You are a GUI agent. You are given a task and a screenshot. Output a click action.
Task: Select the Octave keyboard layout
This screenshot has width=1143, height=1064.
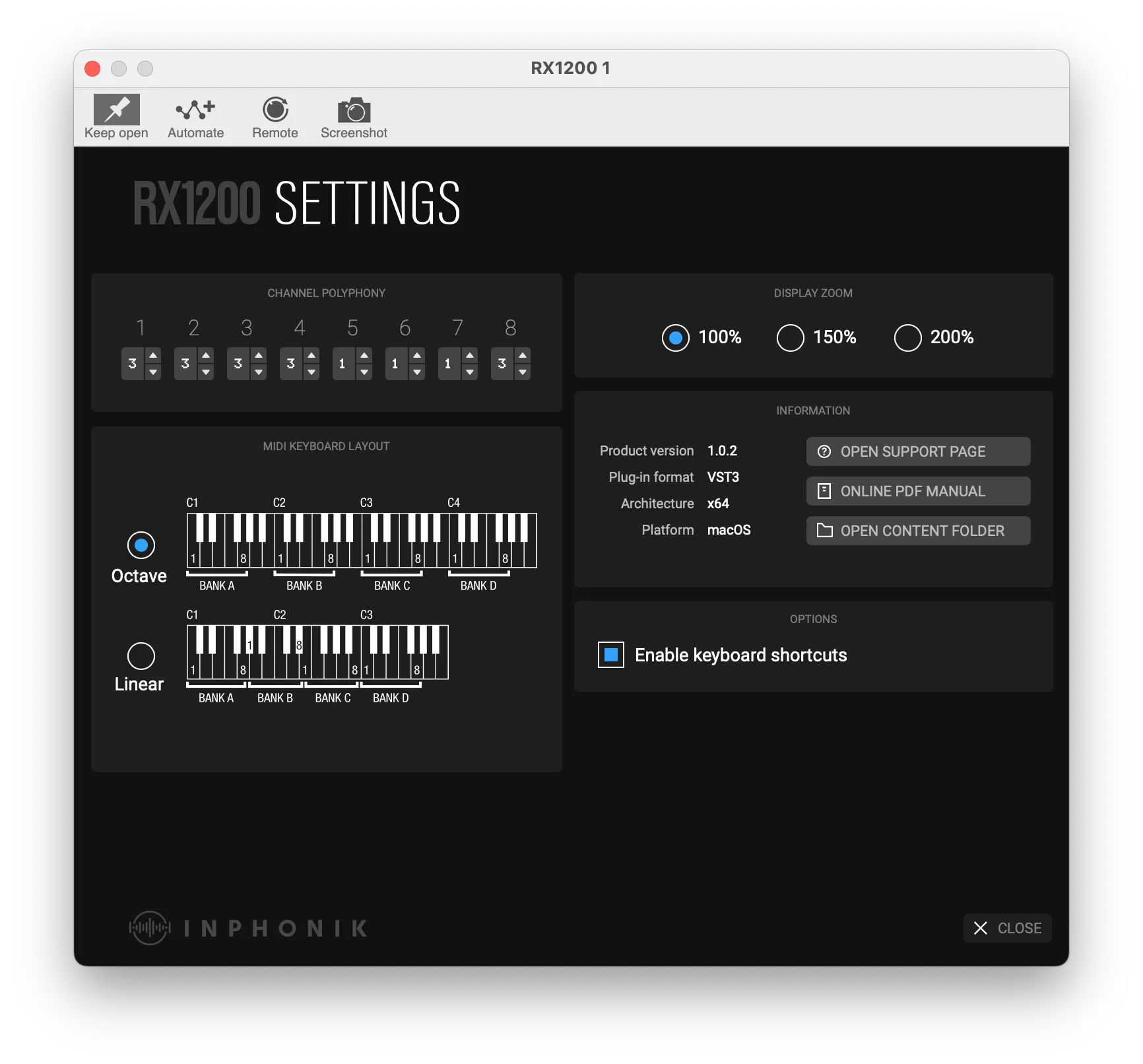click(x=141, y=545)
